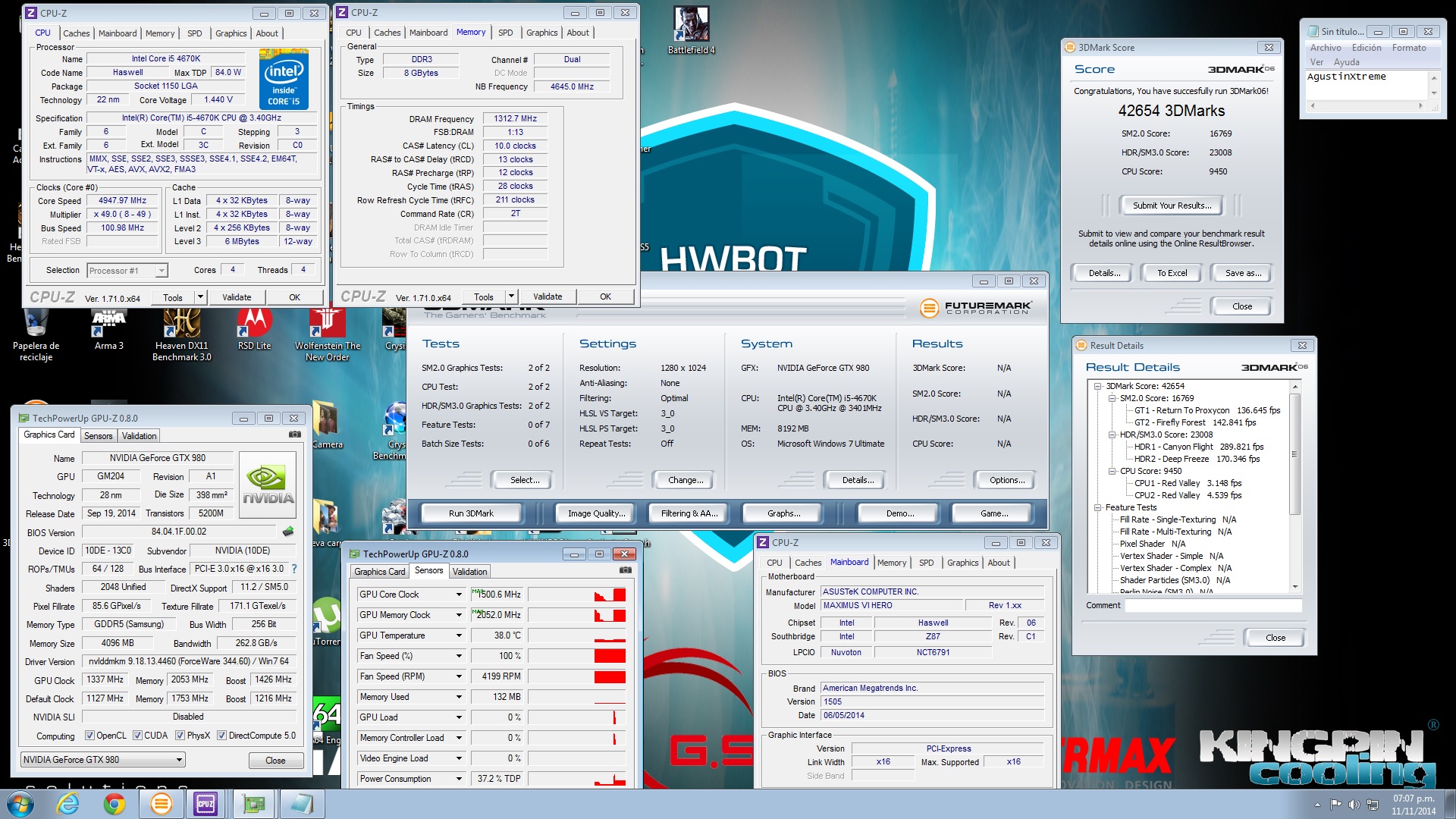1456x819 pixels.
Task: Click the question mark beside Bus Interface
Action: point(294,569)
